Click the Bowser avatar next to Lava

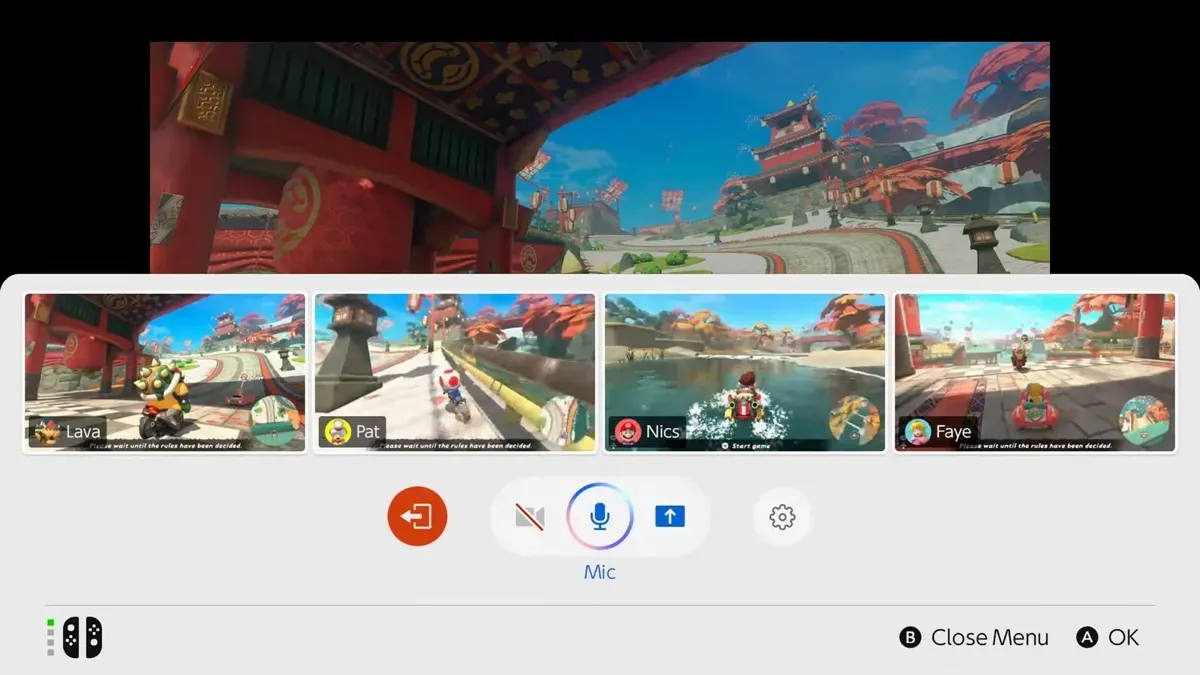tap(47, 432)
